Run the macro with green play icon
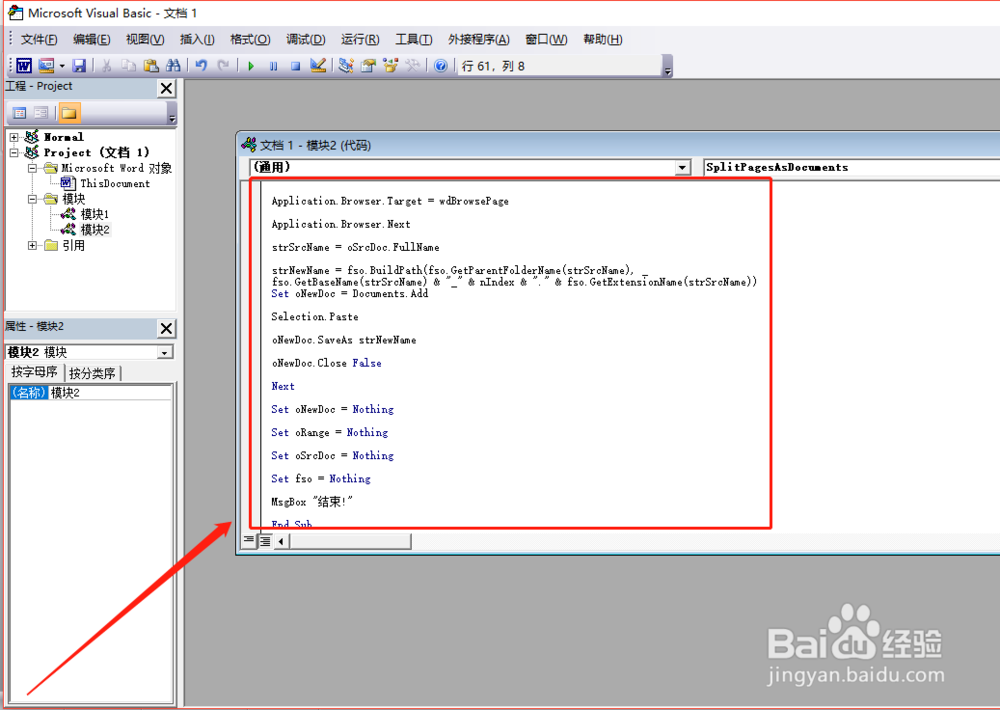 tap(251, 66)
